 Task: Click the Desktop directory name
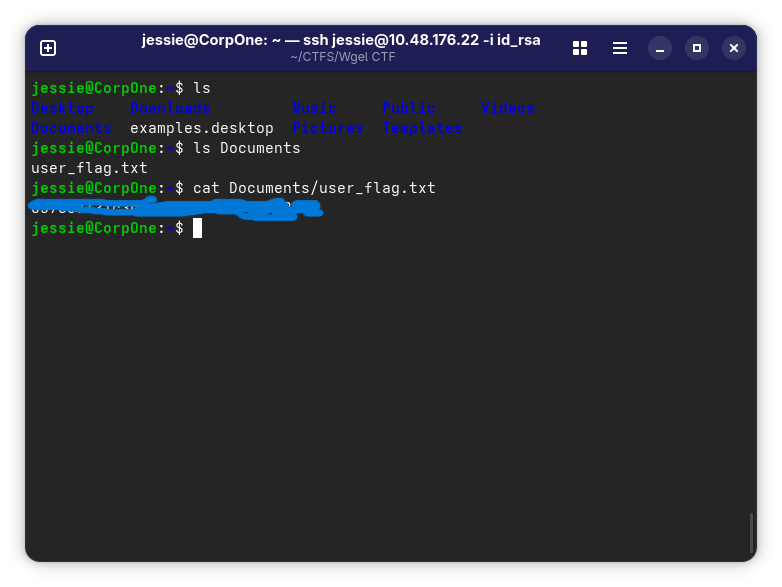tap(62, 108)
